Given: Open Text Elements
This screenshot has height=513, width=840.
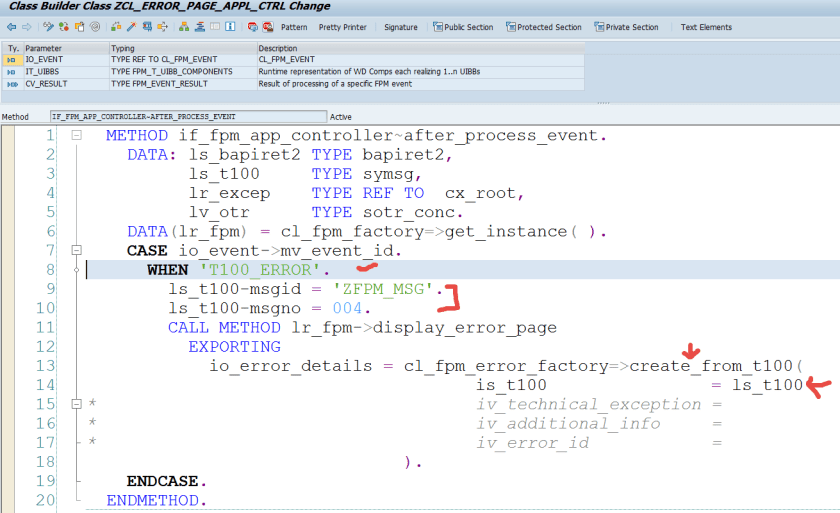Looking at the screenshot, I should [x=706, y=27].
